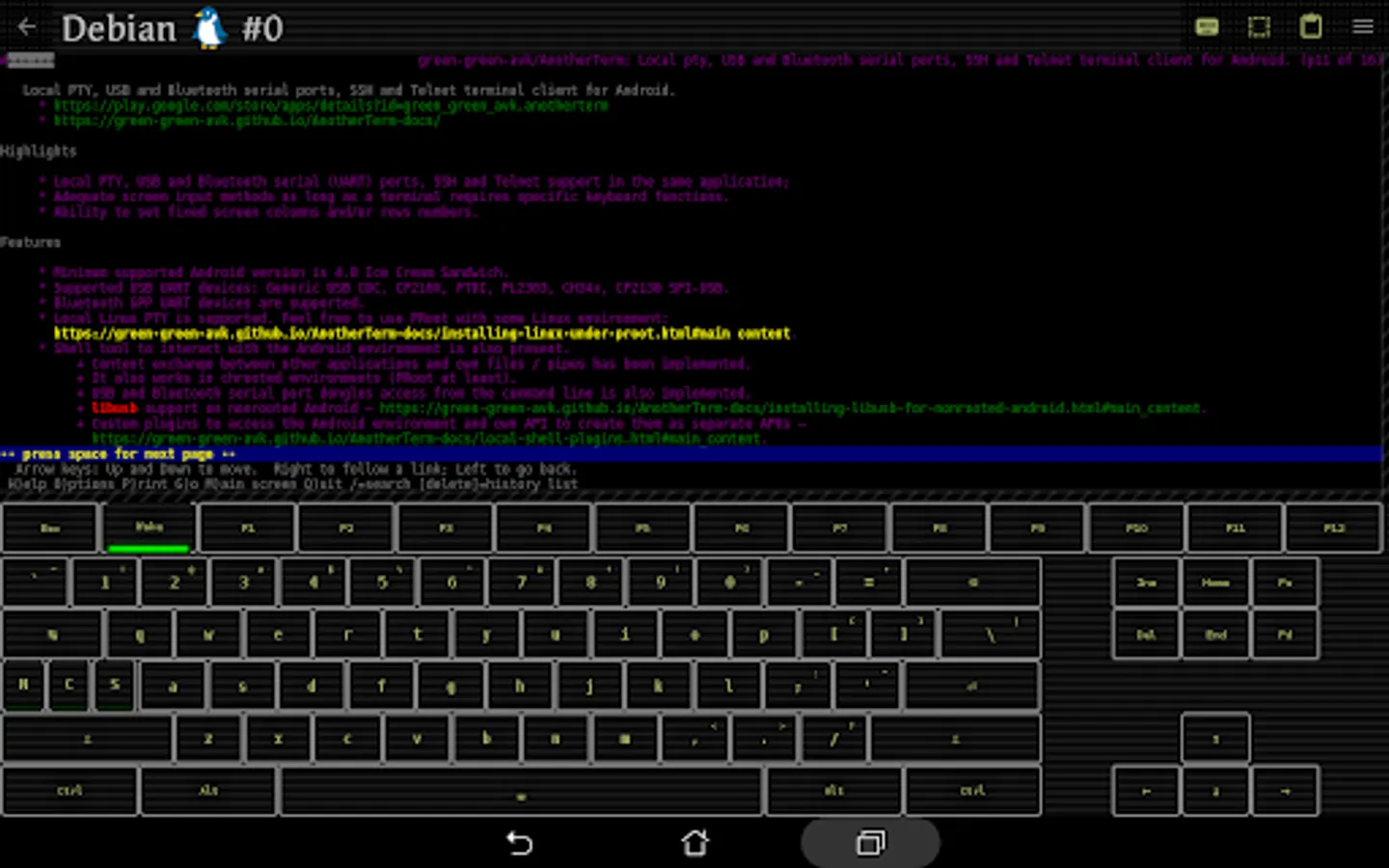Tap the key with the green underline indicator
Image resolution: width=1389 pixels, height=868 pixels.
150,529
